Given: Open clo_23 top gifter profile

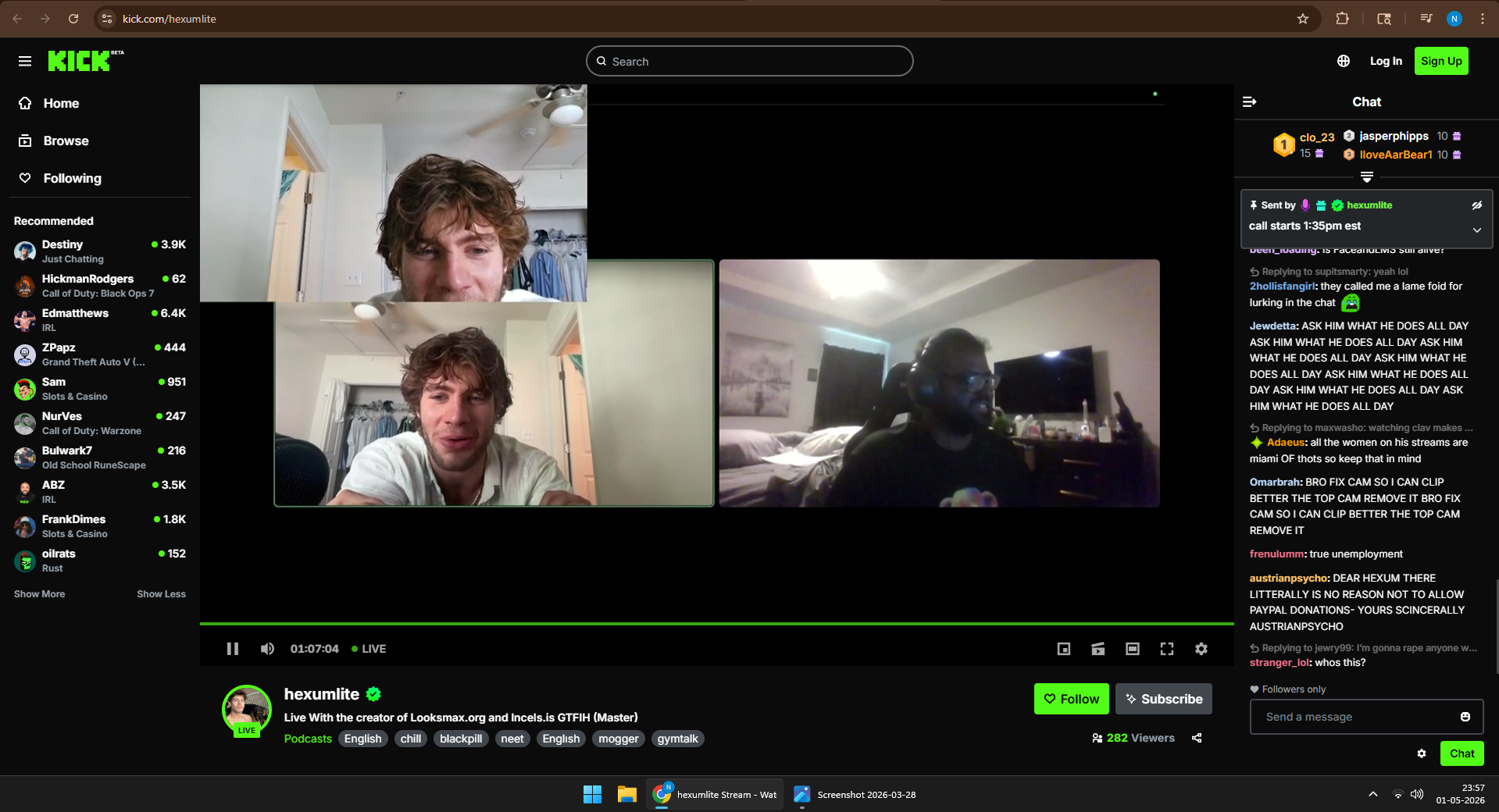Looking at the screenshot, I should pyautogui.click(x=1317, y=137).
